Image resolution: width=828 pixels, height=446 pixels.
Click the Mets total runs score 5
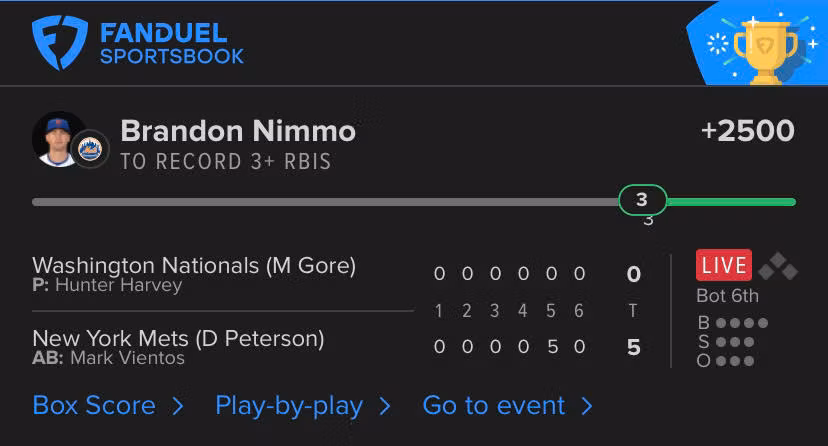(633, 348)
